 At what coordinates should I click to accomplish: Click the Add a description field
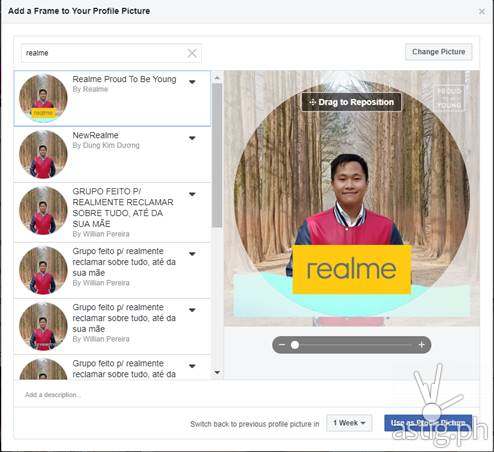tap(246, 395)
